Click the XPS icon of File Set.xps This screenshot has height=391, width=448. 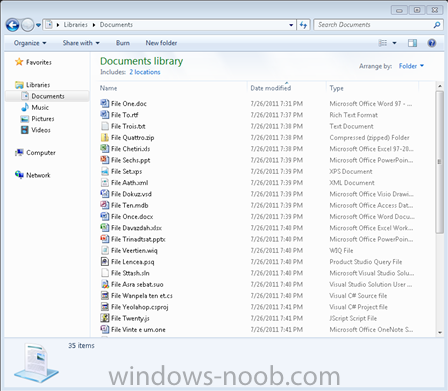coord(105,171)
